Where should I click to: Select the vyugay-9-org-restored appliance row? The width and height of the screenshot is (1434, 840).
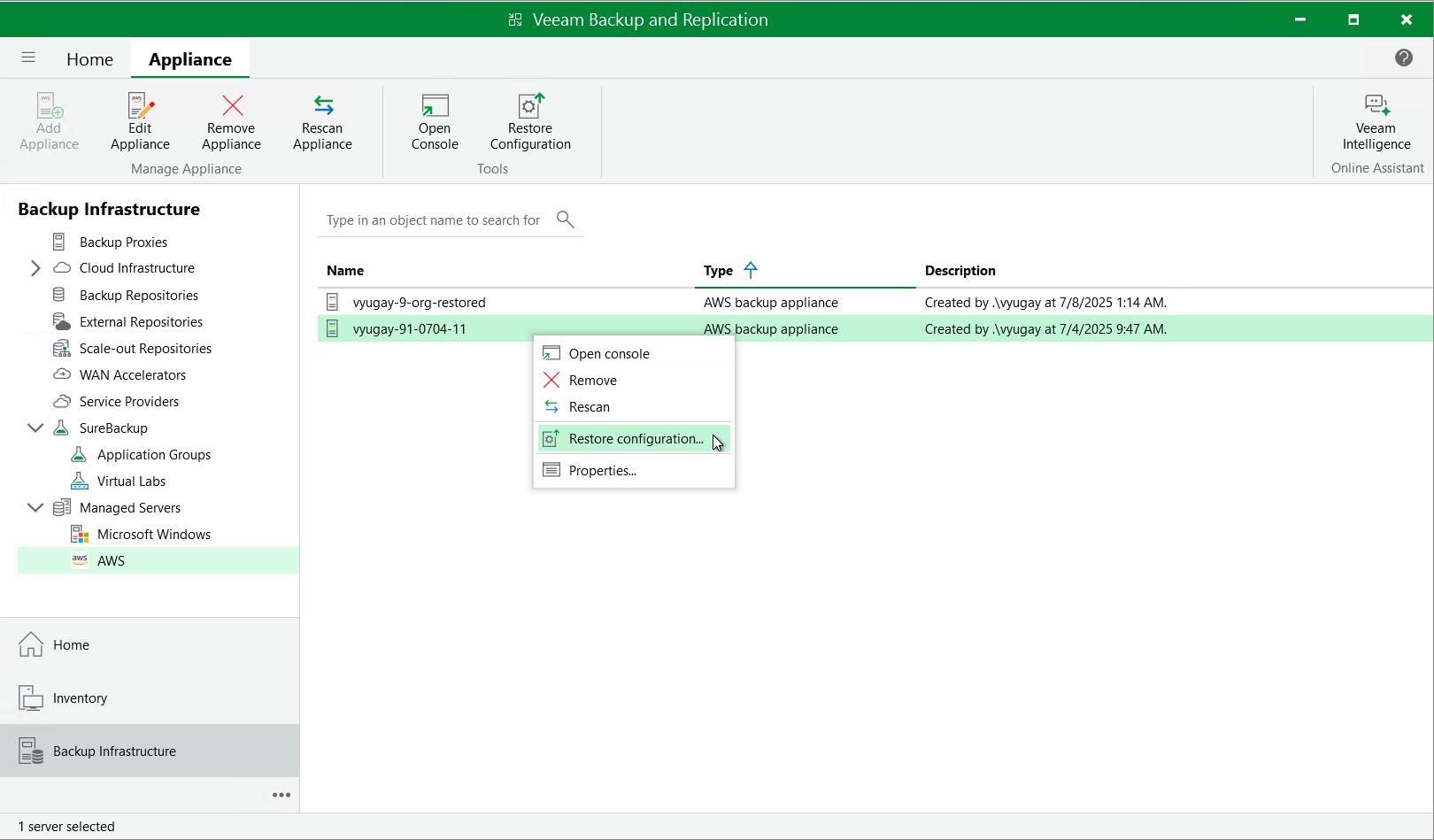click(x=419, y=303)
